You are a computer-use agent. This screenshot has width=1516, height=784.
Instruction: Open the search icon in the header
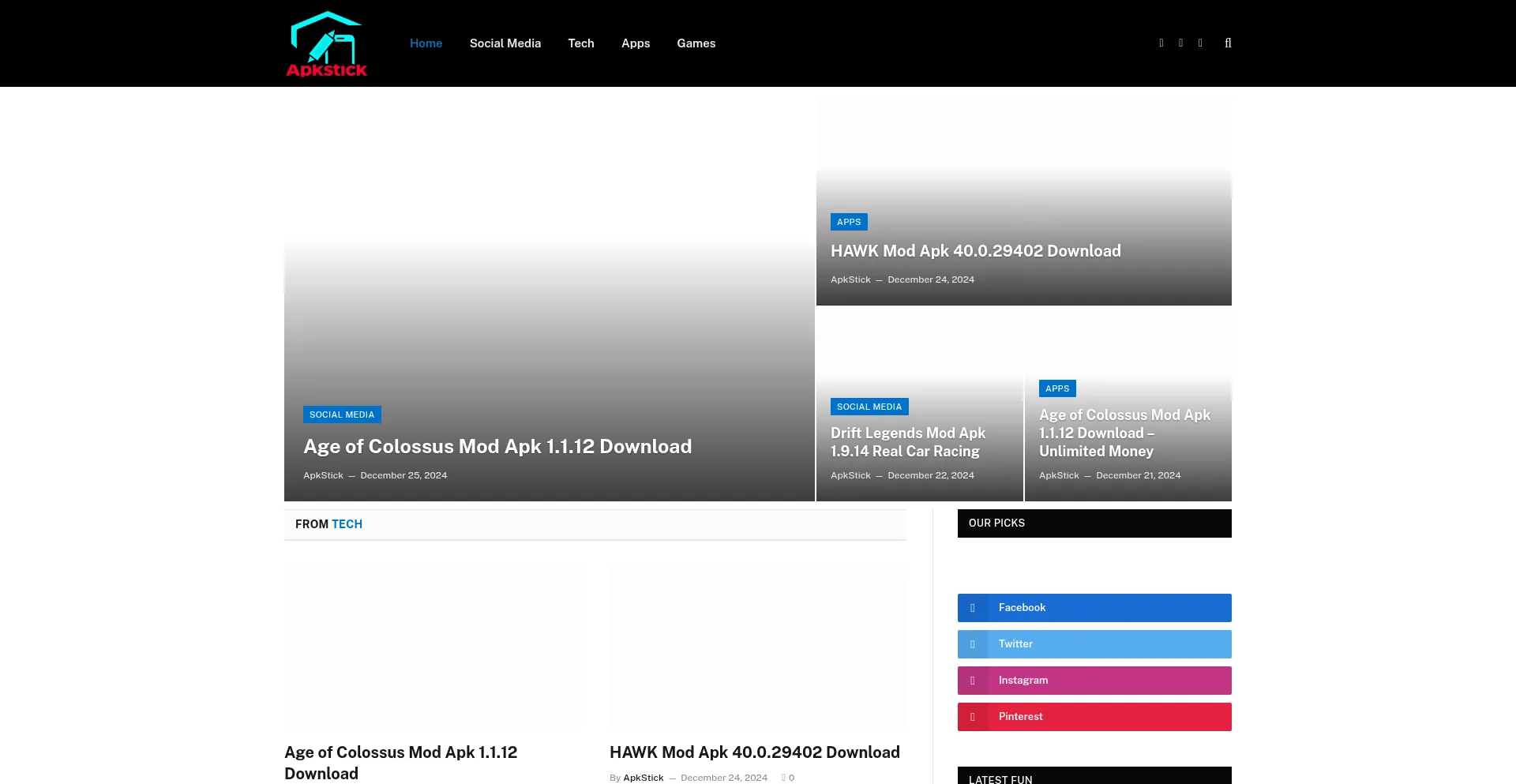(x=1228, y=43)
